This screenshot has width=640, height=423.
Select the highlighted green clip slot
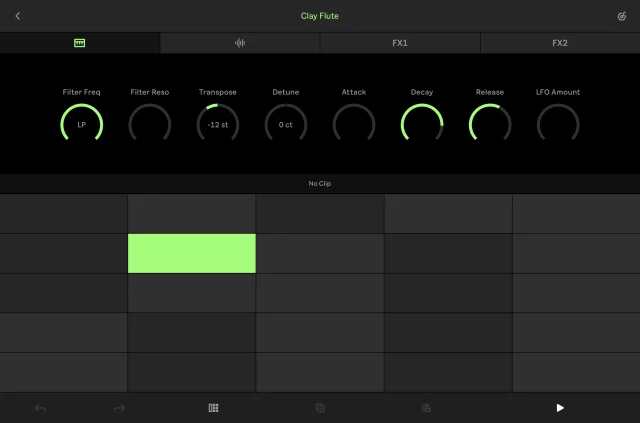pos(192,253)
